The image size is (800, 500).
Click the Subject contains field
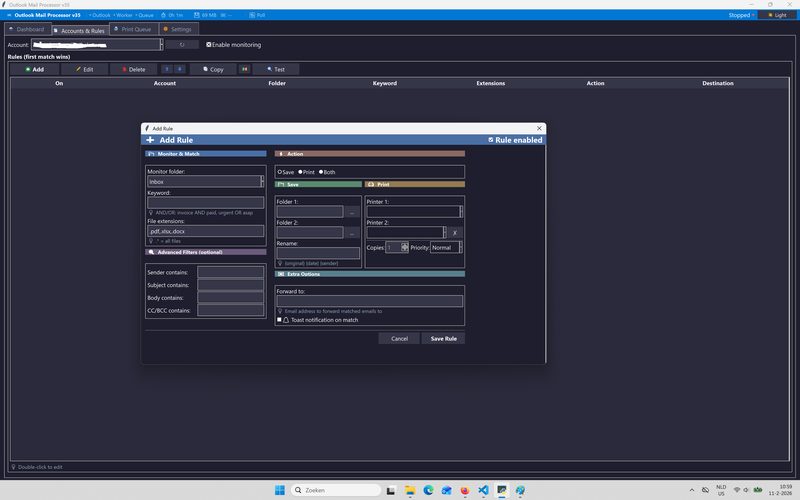[x=231, y=285]
